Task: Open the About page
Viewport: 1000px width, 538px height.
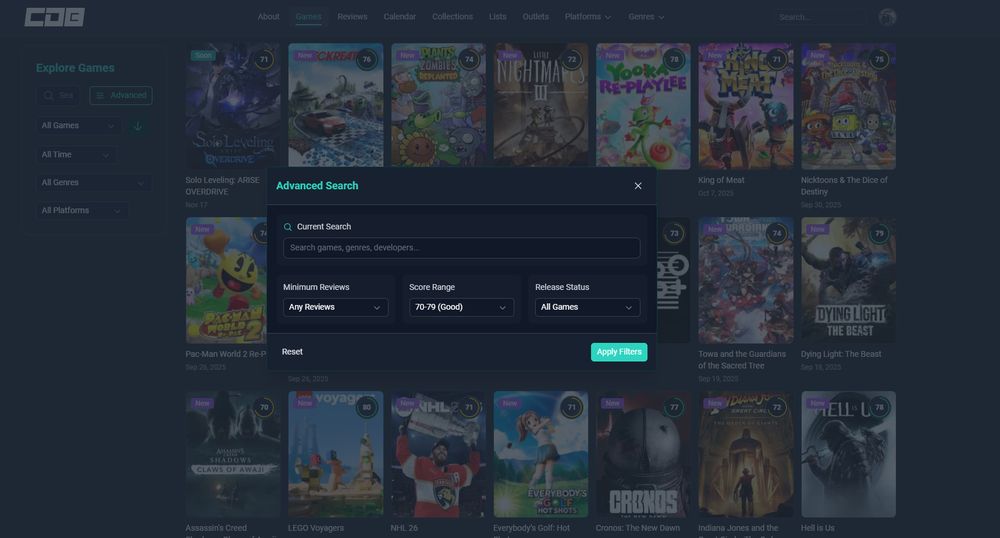Action: click(268, 17)
